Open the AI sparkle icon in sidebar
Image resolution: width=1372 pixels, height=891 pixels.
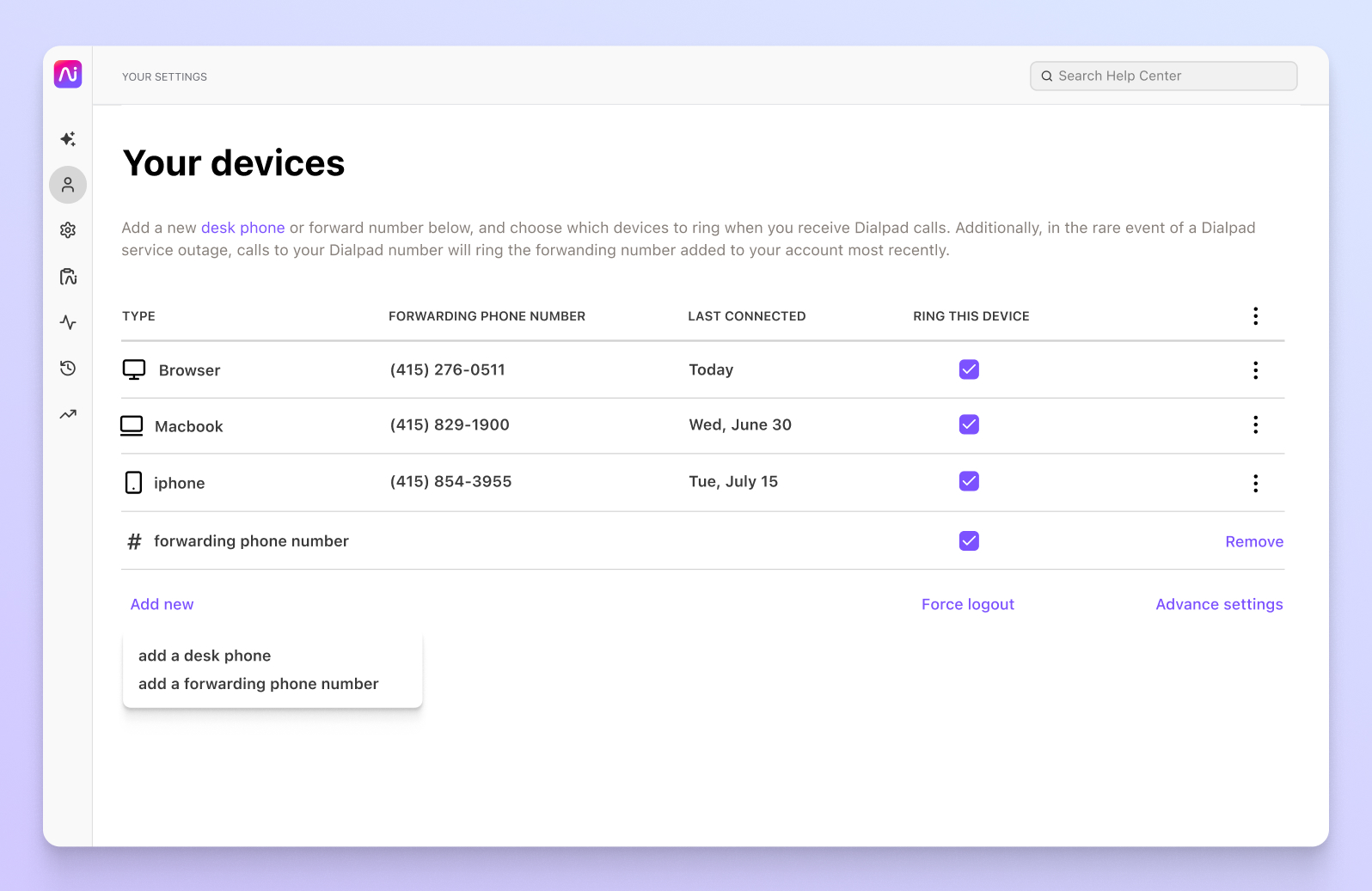68,139
